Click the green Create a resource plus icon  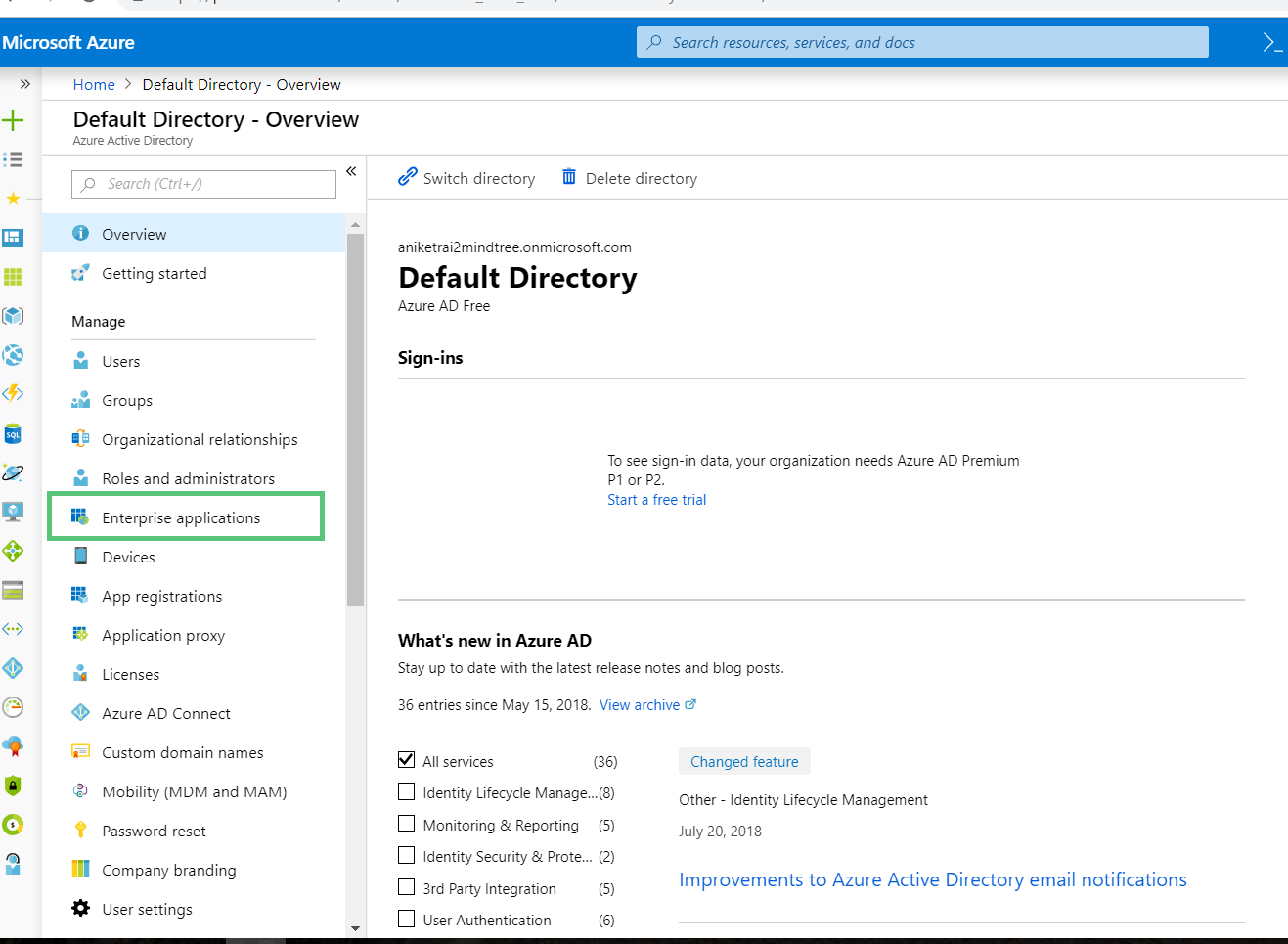tap(13, 120)
